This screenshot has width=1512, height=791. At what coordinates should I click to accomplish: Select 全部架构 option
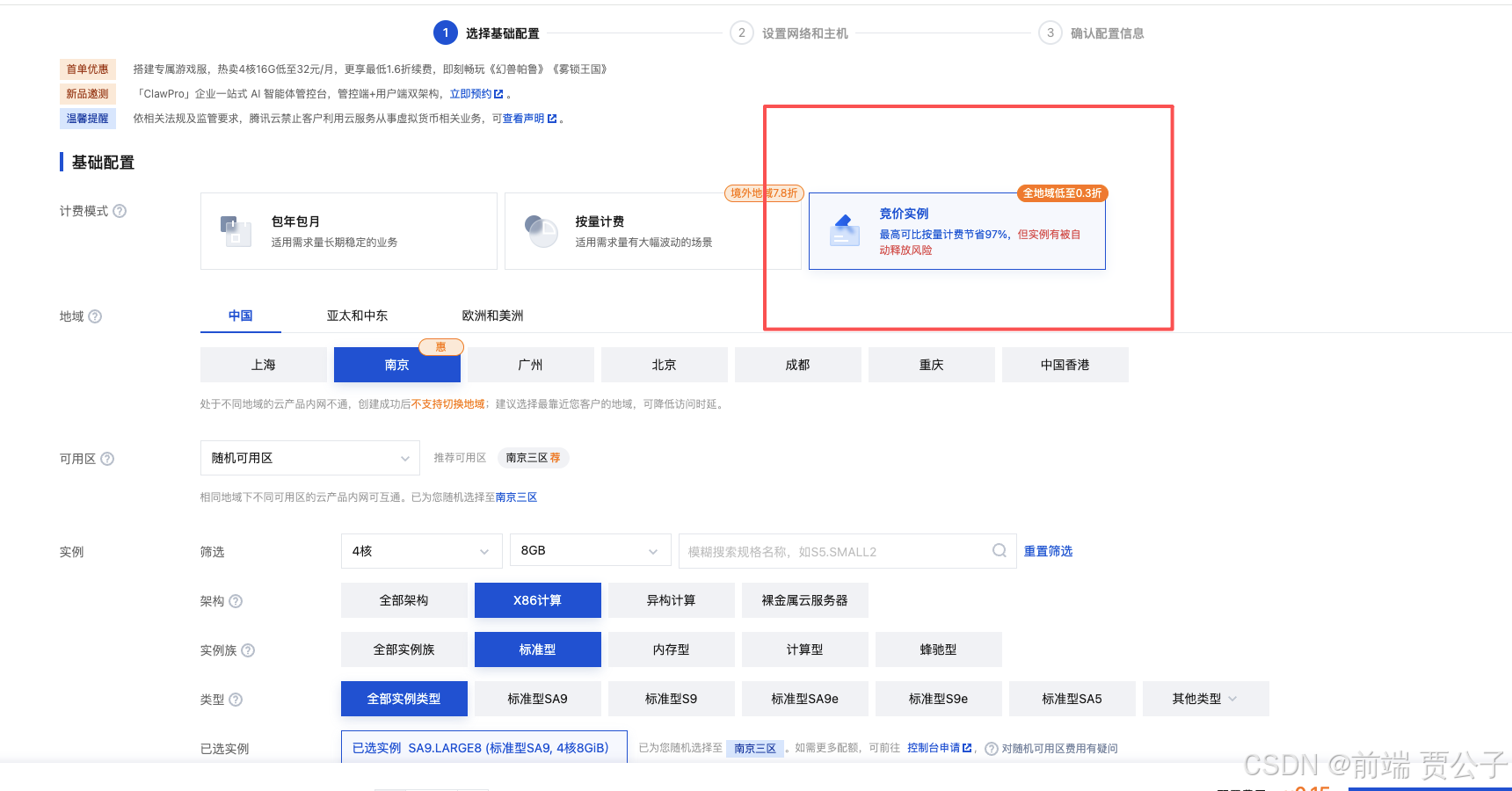404,600
